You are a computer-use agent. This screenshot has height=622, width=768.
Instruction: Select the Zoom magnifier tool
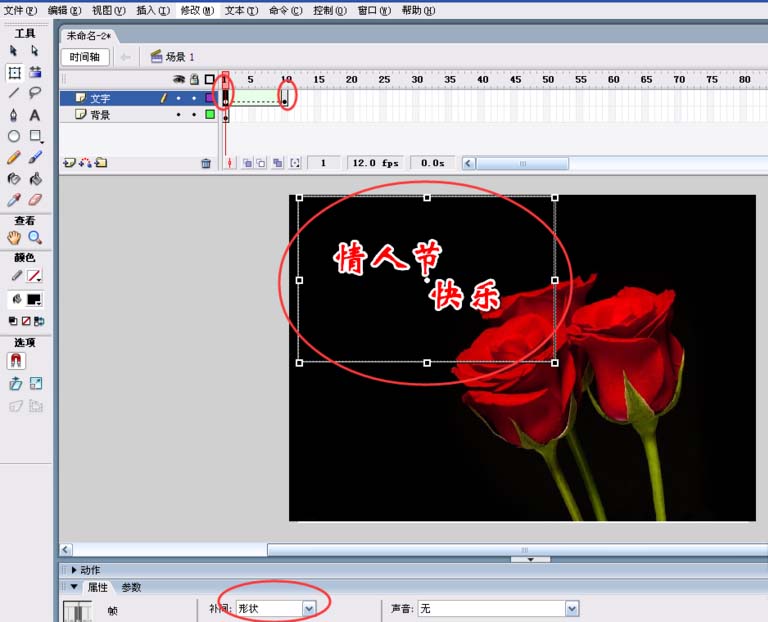click(35, 238)
